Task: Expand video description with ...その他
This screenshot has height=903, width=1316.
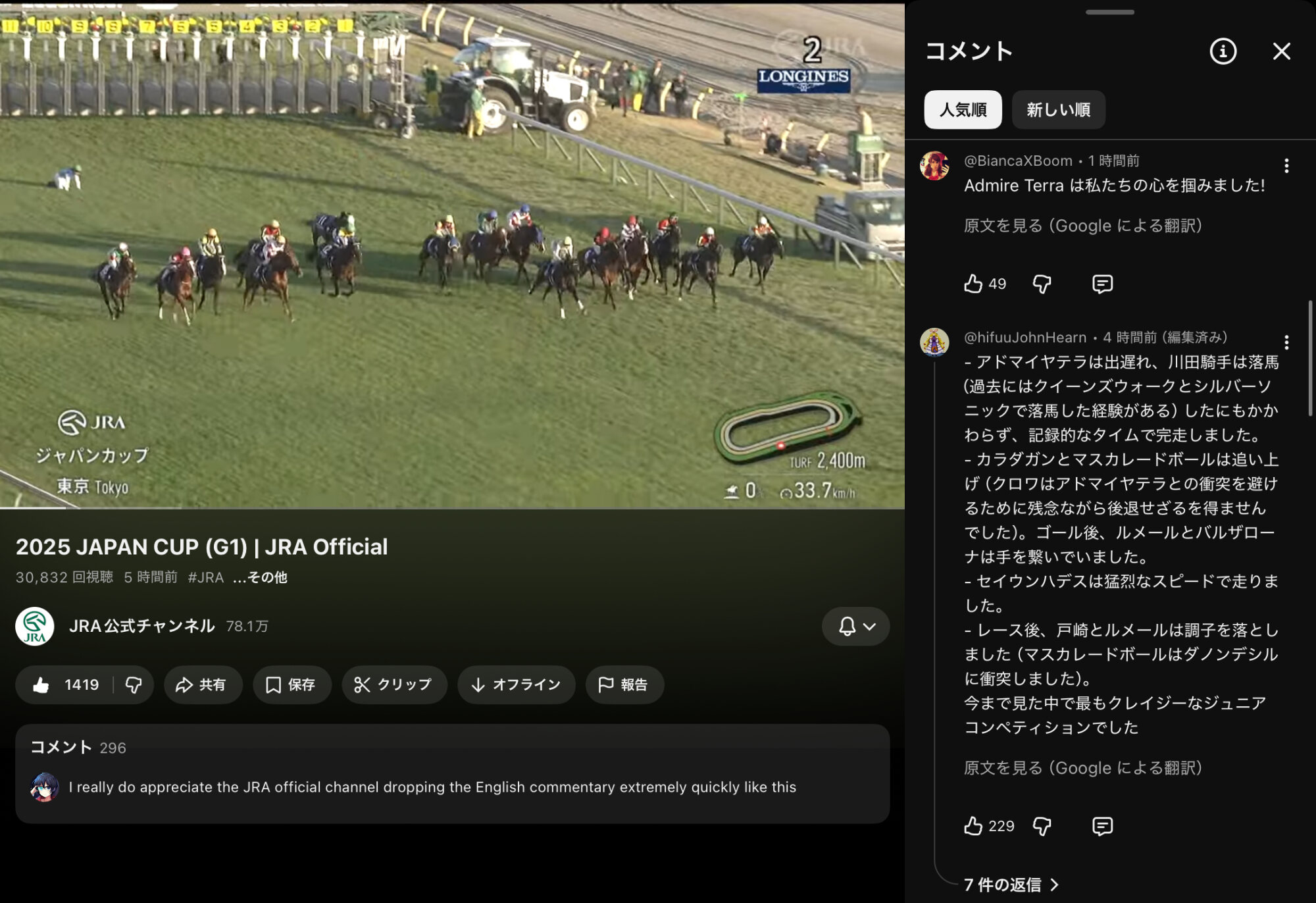Action: pyautogui.click(x=260, y=578)
